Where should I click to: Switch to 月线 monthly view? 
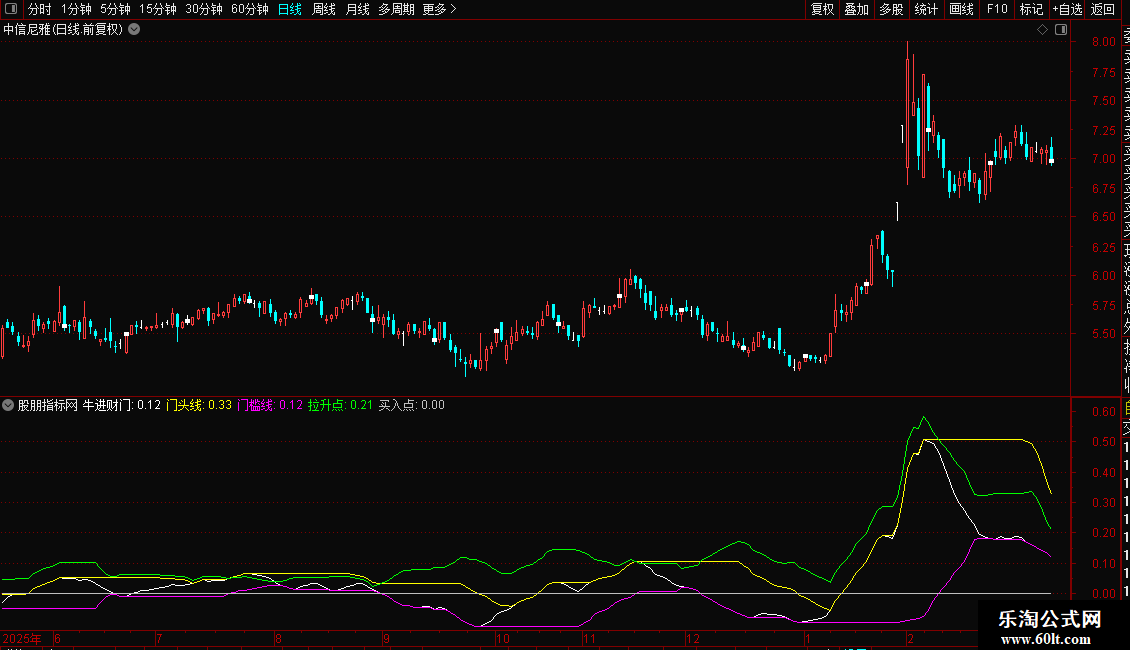pos(357,10)
